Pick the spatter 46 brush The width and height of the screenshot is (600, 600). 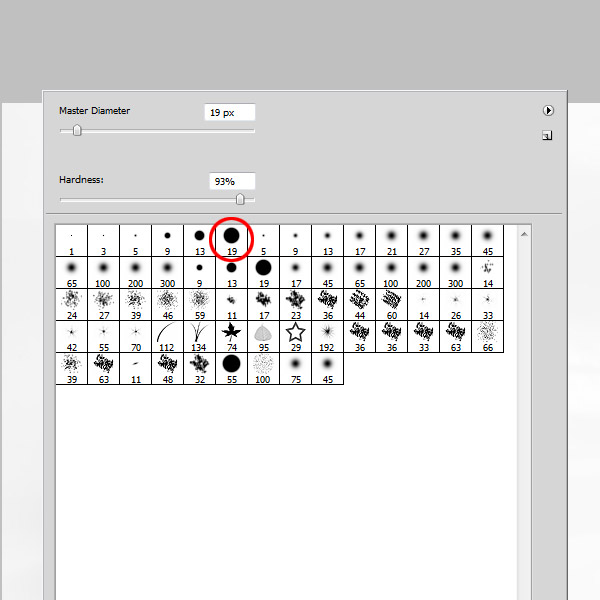[167, 305]
